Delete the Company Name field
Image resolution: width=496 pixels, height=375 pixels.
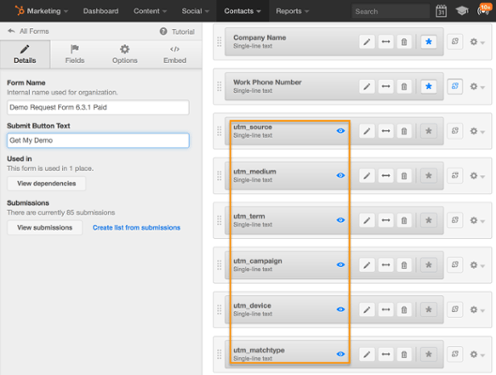point(404,42)
